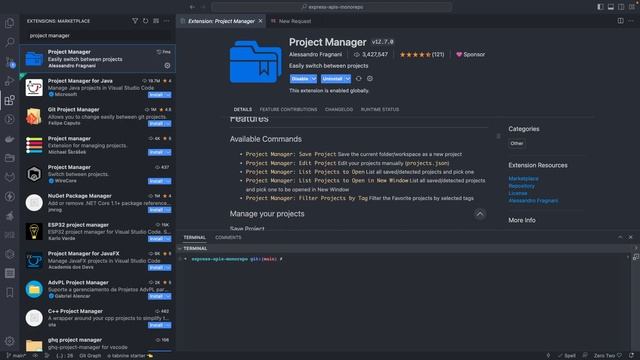Go back with navigation arrow
Viewport: 640px width, 360px height.
(192, 7)
